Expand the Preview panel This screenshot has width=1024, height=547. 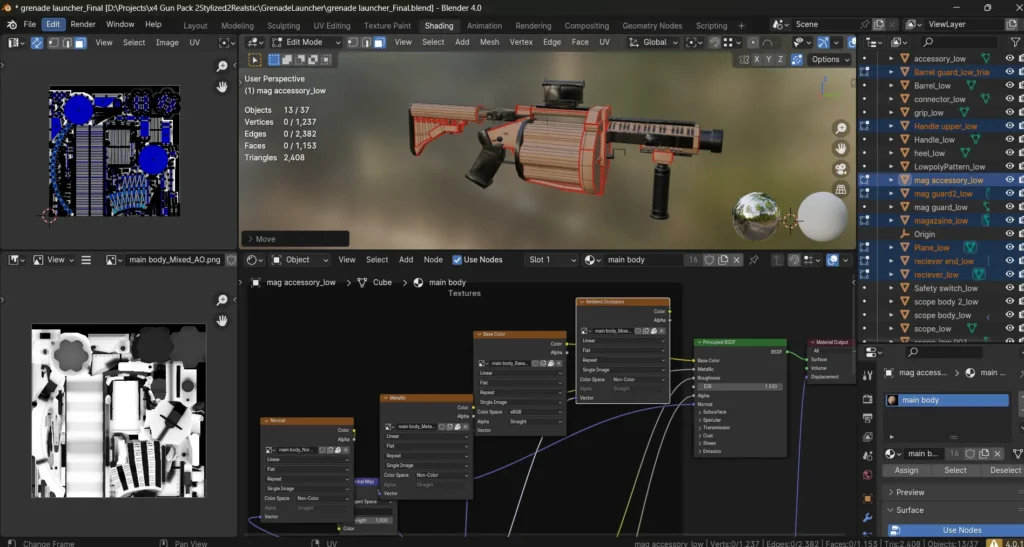[x=910, y=492]
